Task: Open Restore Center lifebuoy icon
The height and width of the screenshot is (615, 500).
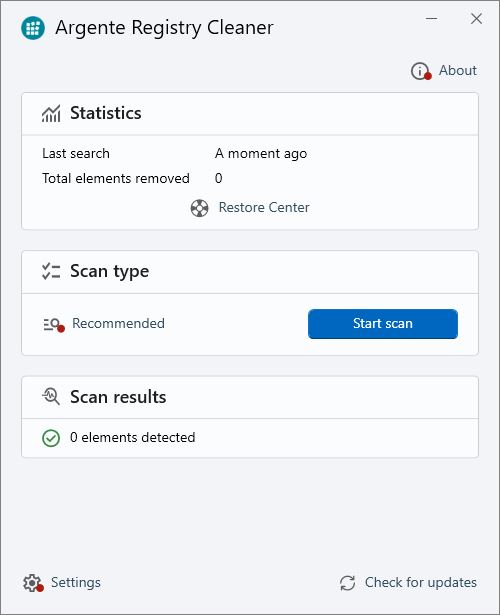Action: (x=200, y=208)
